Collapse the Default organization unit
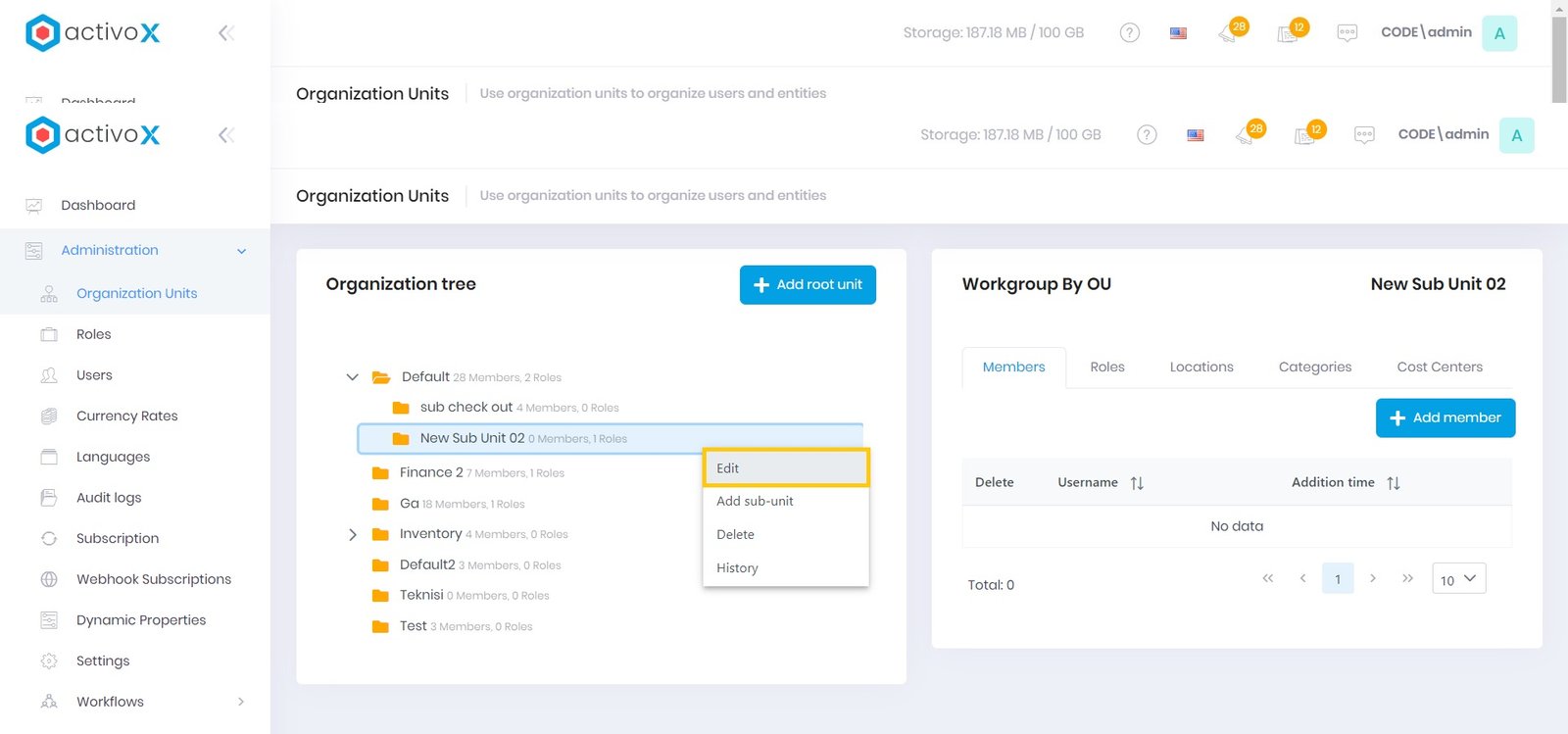This screenshot has height=734, width=1568. pyautogui.click(x=353, y=377)
